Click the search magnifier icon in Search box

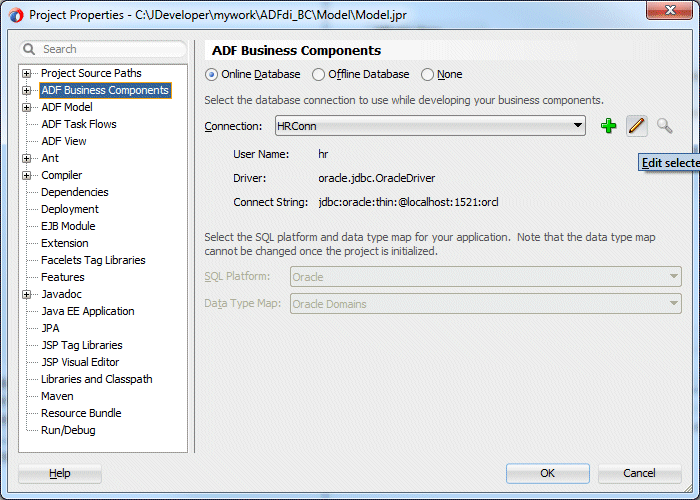point(29,49)
